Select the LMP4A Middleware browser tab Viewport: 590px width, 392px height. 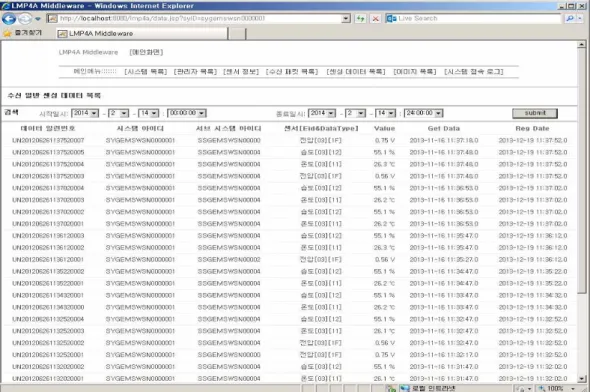[142, 33]
